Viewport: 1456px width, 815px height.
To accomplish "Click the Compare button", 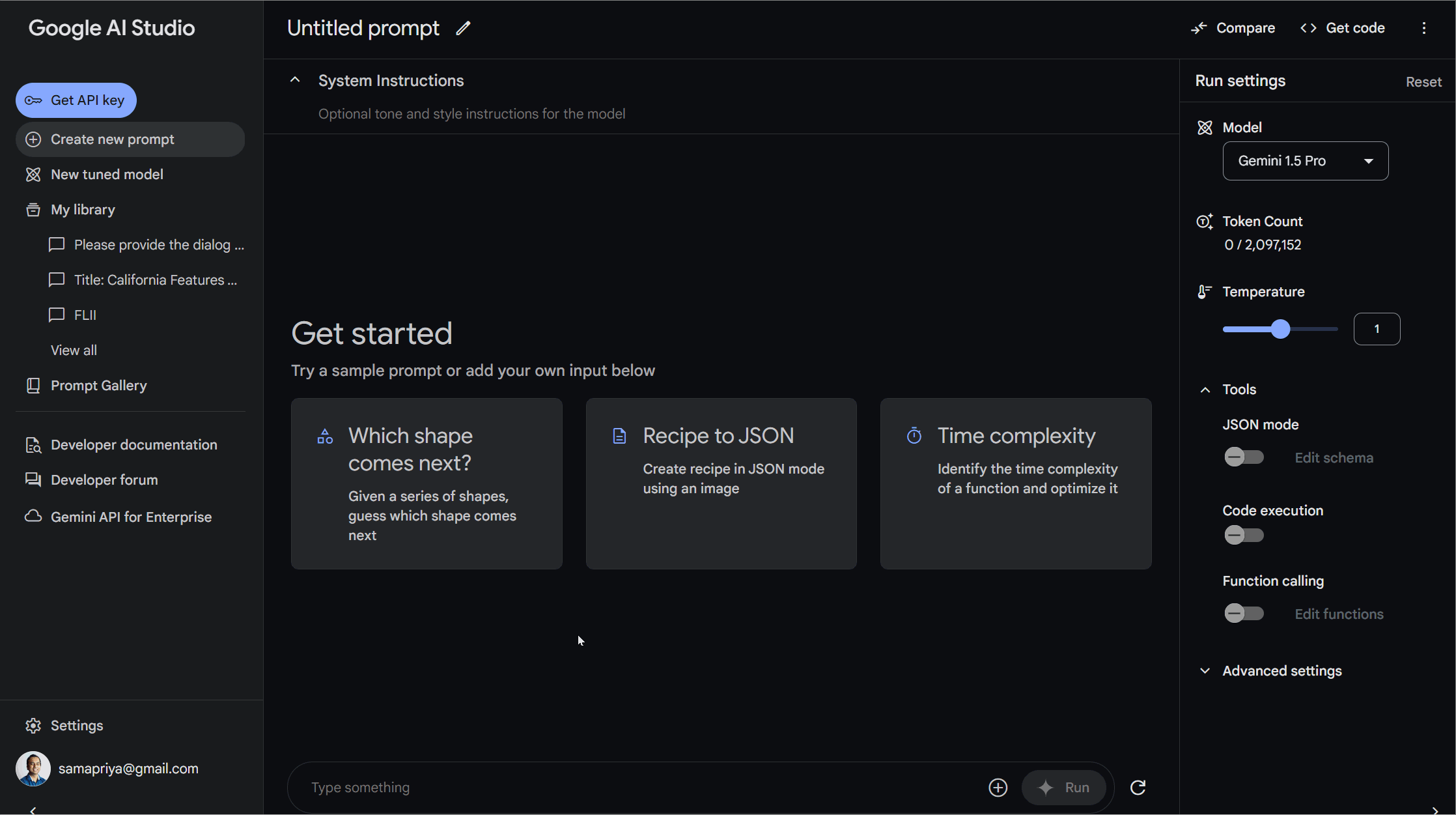I will (1233, 28).
